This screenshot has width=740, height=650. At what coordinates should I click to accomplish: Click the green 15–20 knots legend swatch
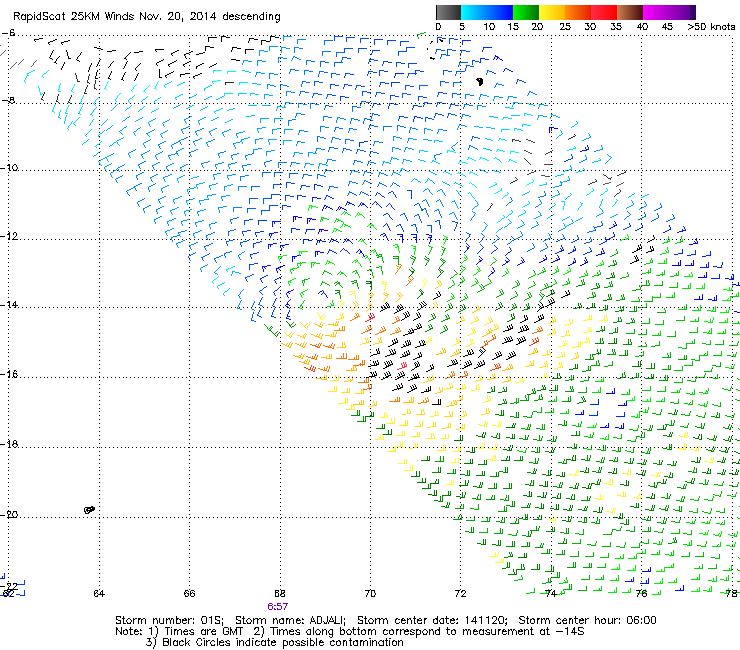526,12
